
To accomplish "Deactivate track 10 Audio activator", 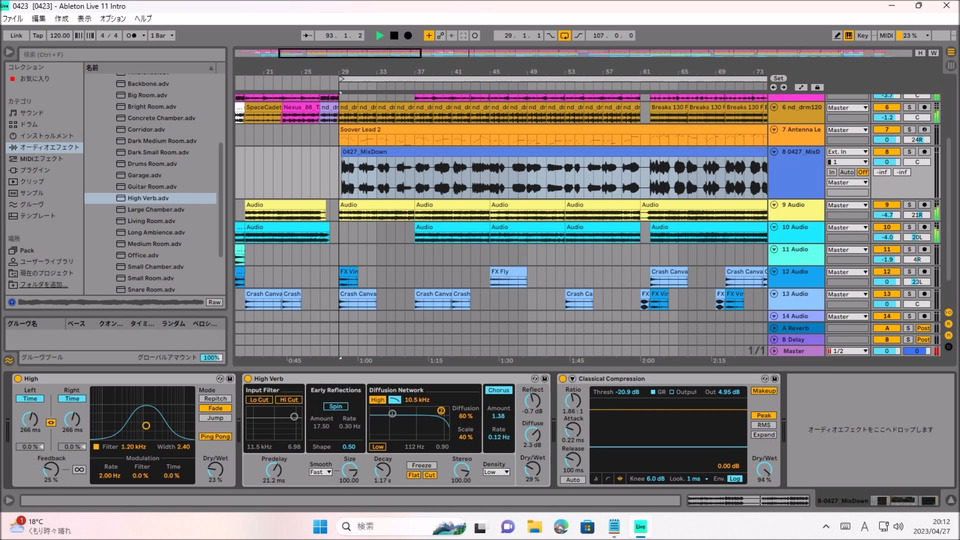I will click(885, 227).
